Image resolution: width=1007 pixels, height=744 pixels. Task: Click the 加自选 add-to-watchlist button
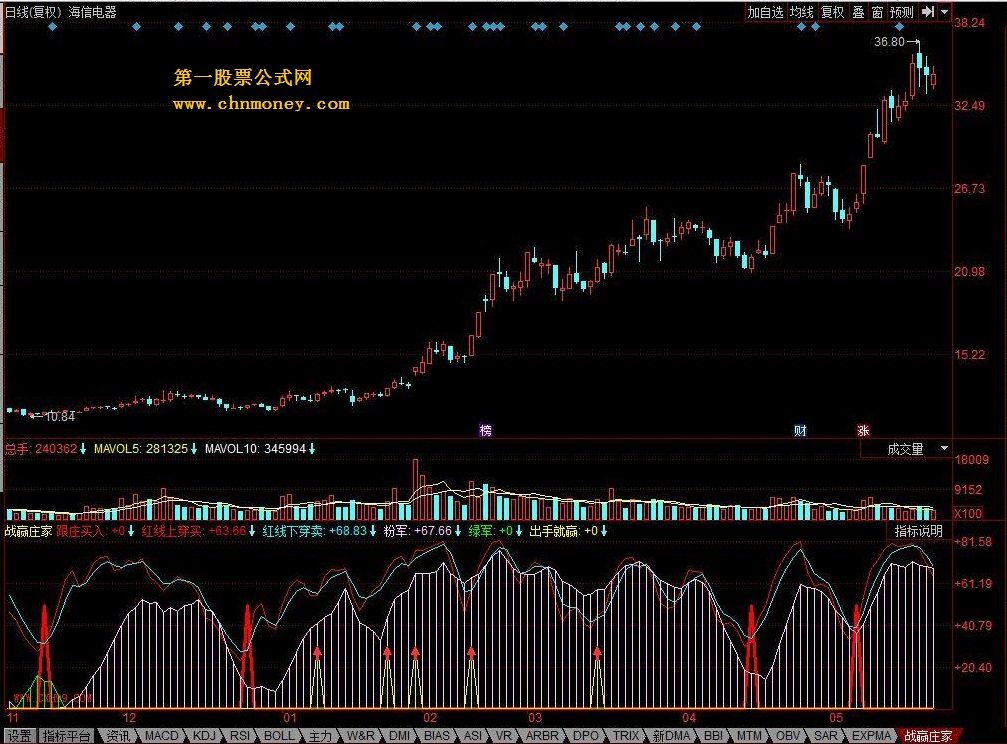pyautogui.click(x=766, y=12)
